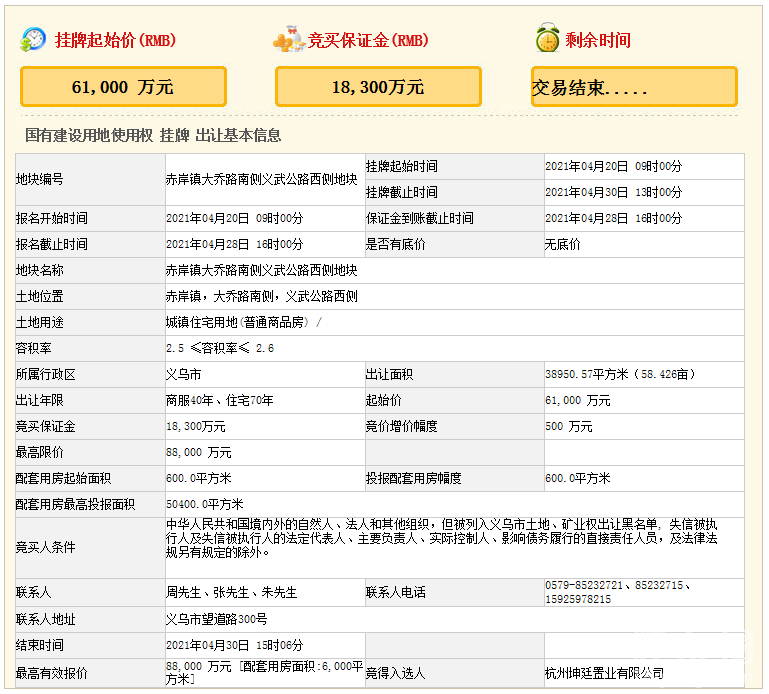Click the coins icon beside 竞买保证金
Viewport: 769px width, 694px height.
point(288,40)
